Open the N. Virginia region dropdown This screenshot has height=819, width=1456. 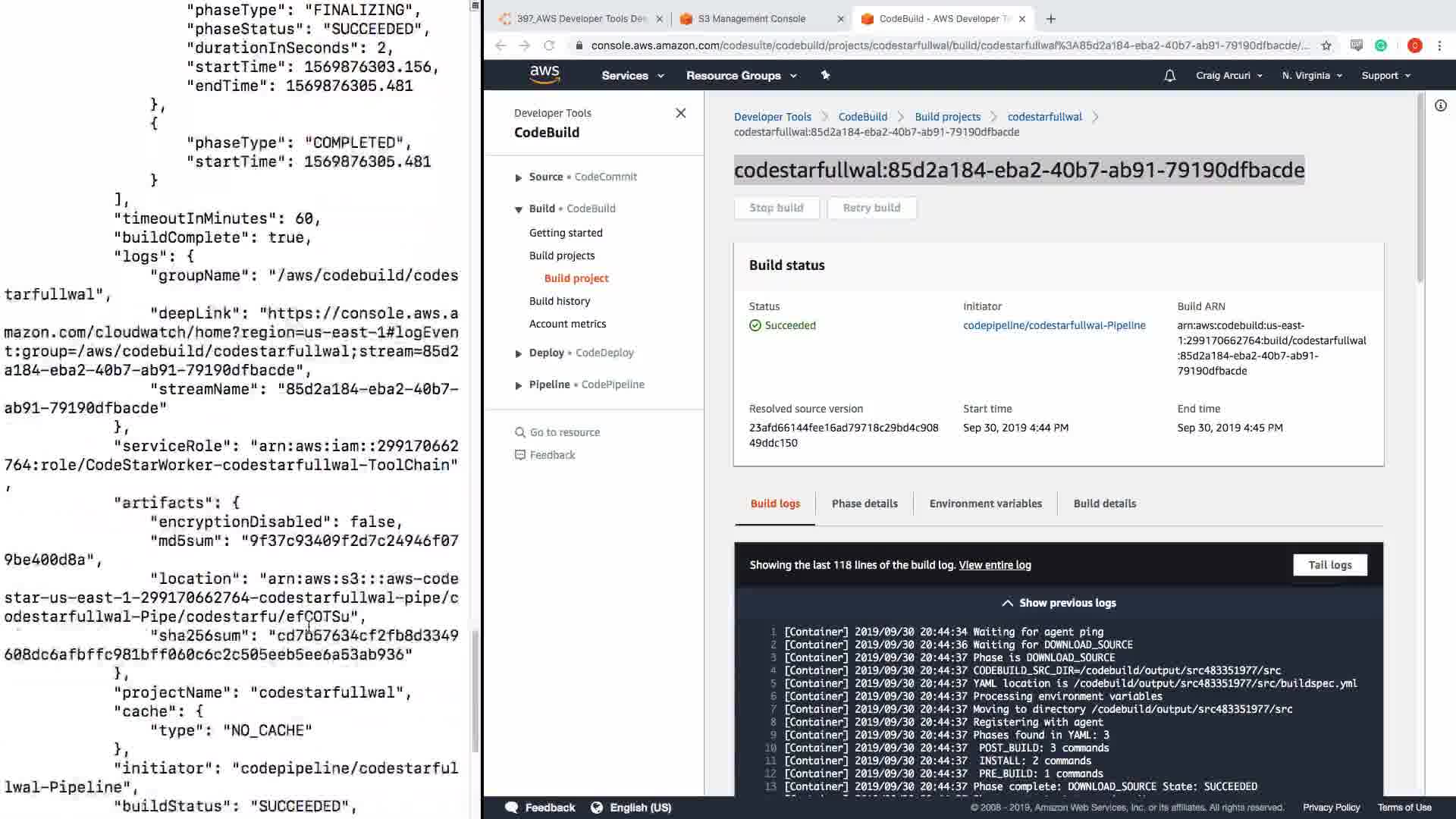click(x=1311, y=76)
